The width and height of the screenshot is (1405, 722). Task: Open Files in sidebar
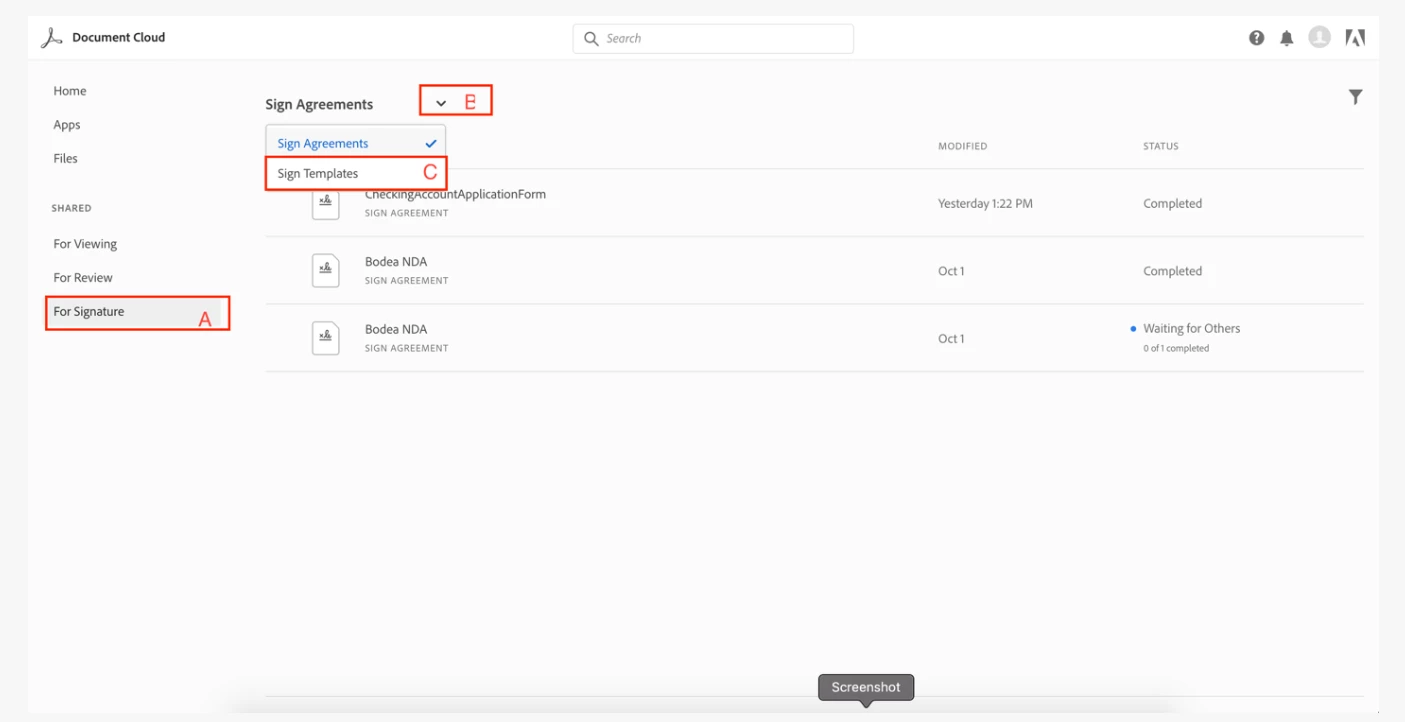pos(65,158)
